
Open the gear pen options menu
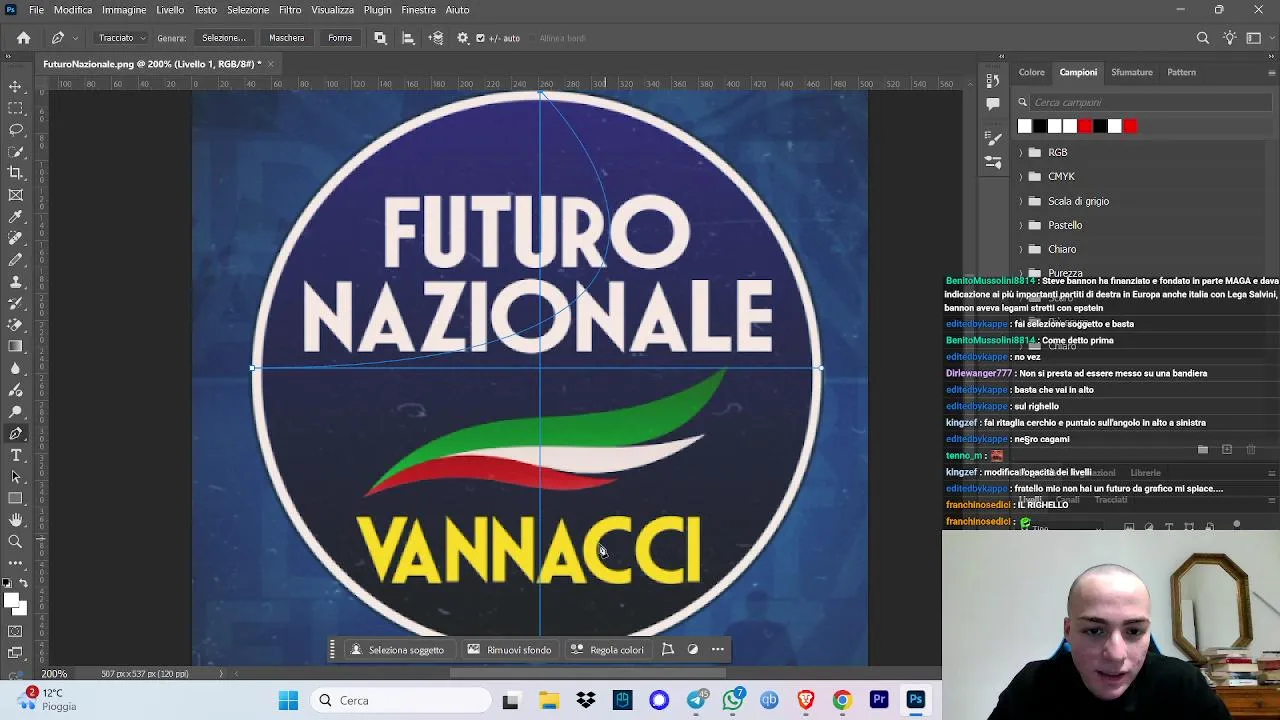tap(462, 38)
